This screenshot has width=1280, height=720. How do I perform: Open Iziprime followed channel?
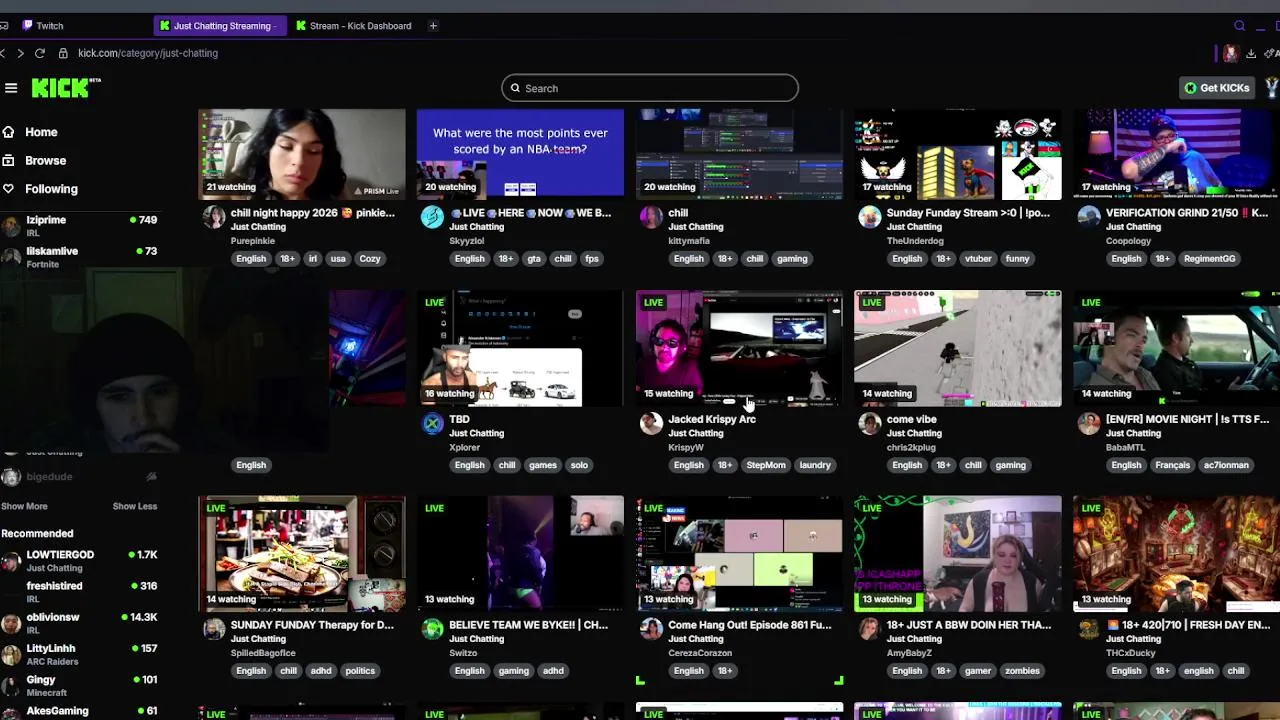pos(80,226)
